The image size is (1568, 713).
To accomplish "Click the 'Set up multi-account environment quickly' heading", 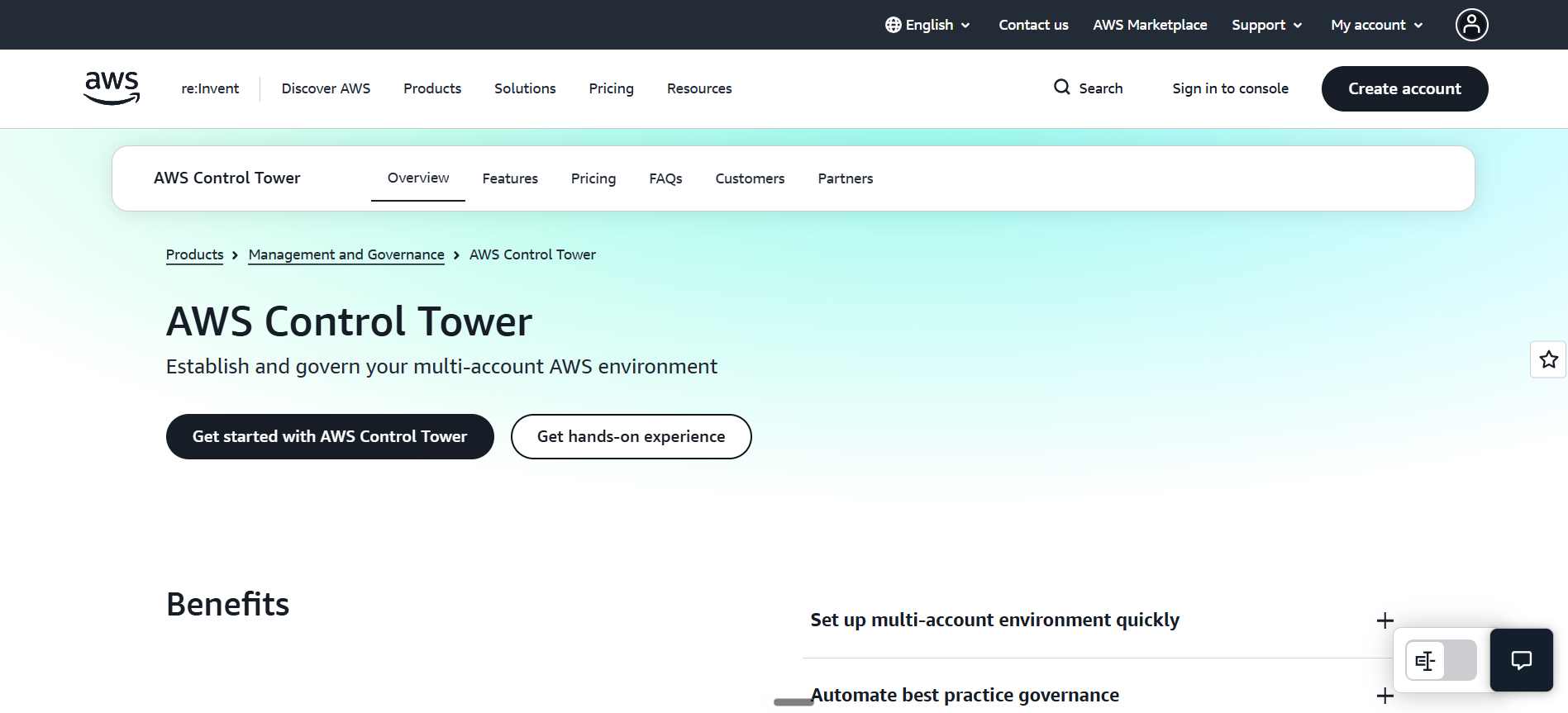I will click(994, 620).
